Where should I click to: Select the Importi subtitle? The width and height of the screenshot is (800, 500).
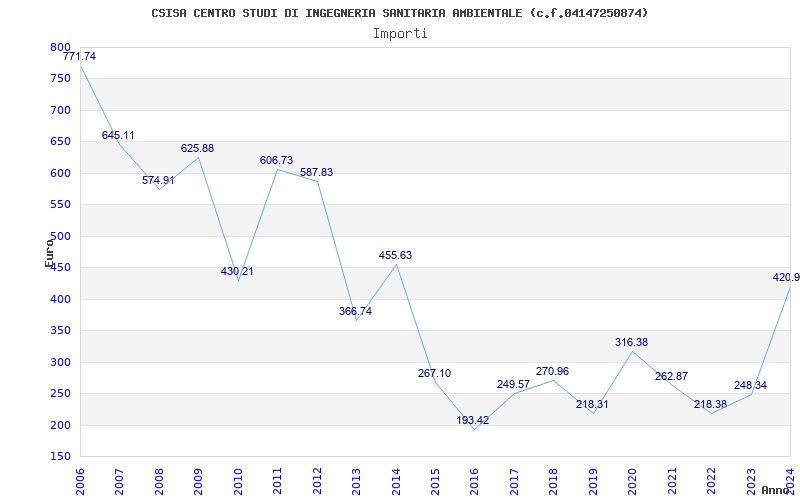point(400,34)
